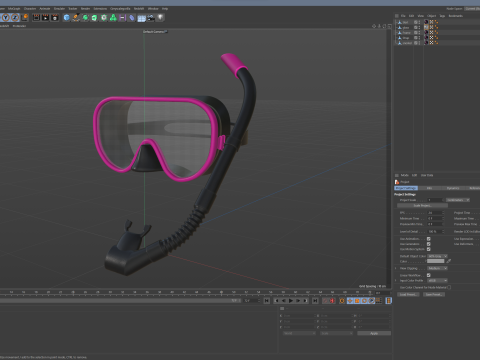480x360 pixels.
Task: Click the timeline frame ruler
Action: 187,293
